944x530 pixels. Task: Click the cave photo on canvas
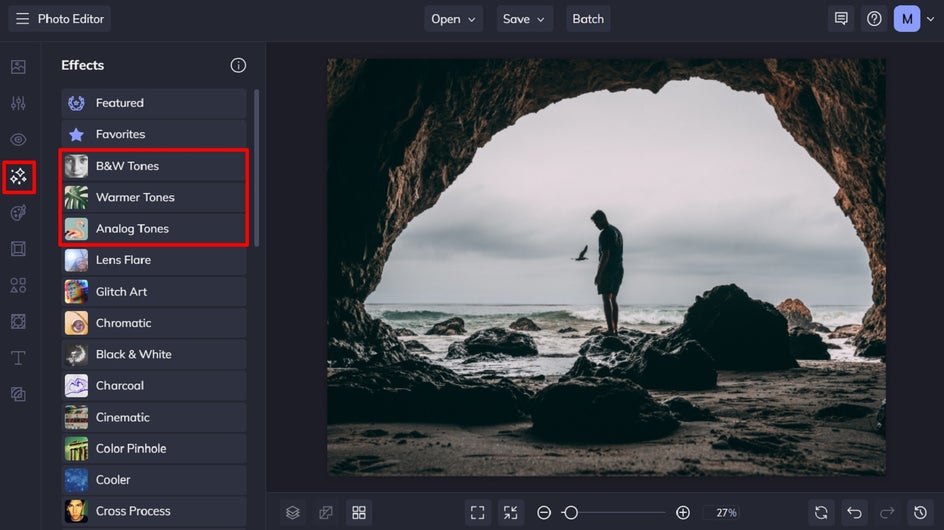click(x=606, y=267)
